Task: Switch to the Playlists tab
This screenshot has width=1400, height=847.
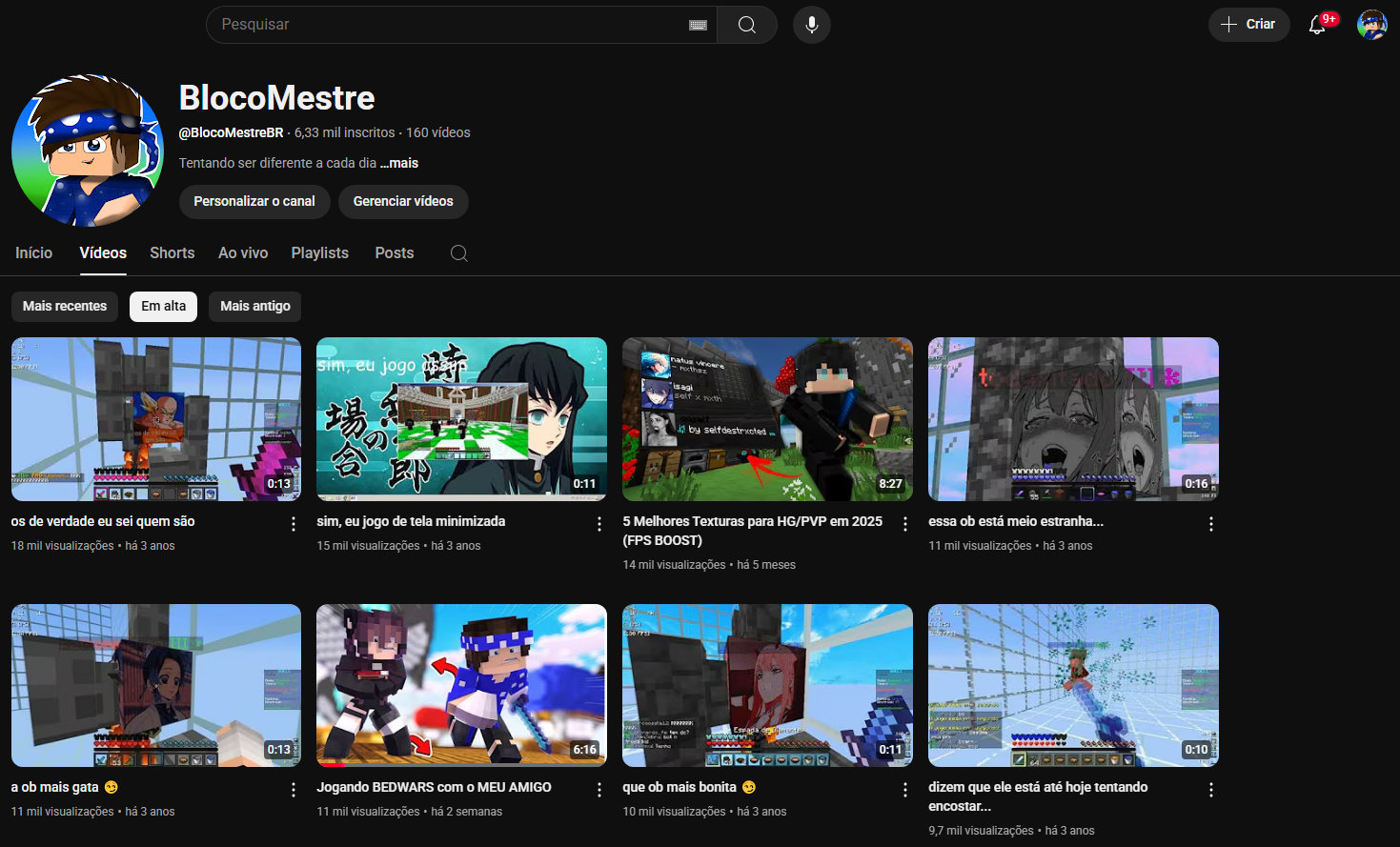Action: pos(320,252)
